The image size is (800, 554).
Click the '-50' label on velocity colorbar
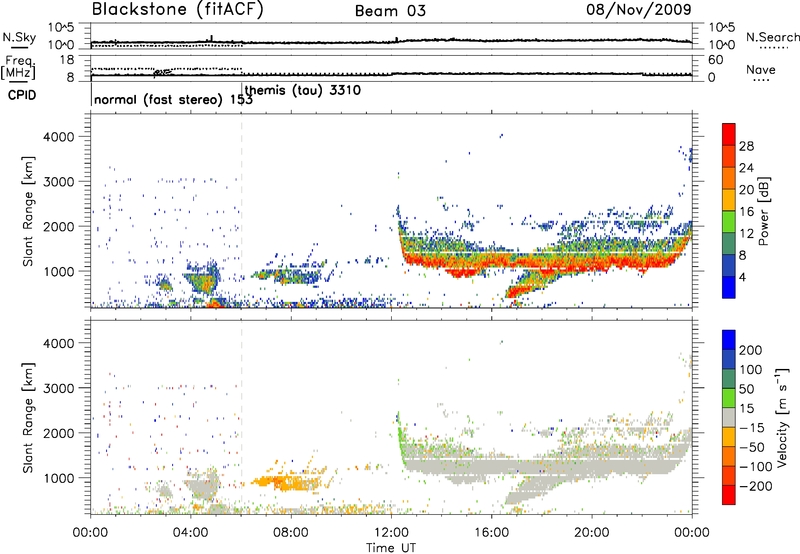[752, 447]
